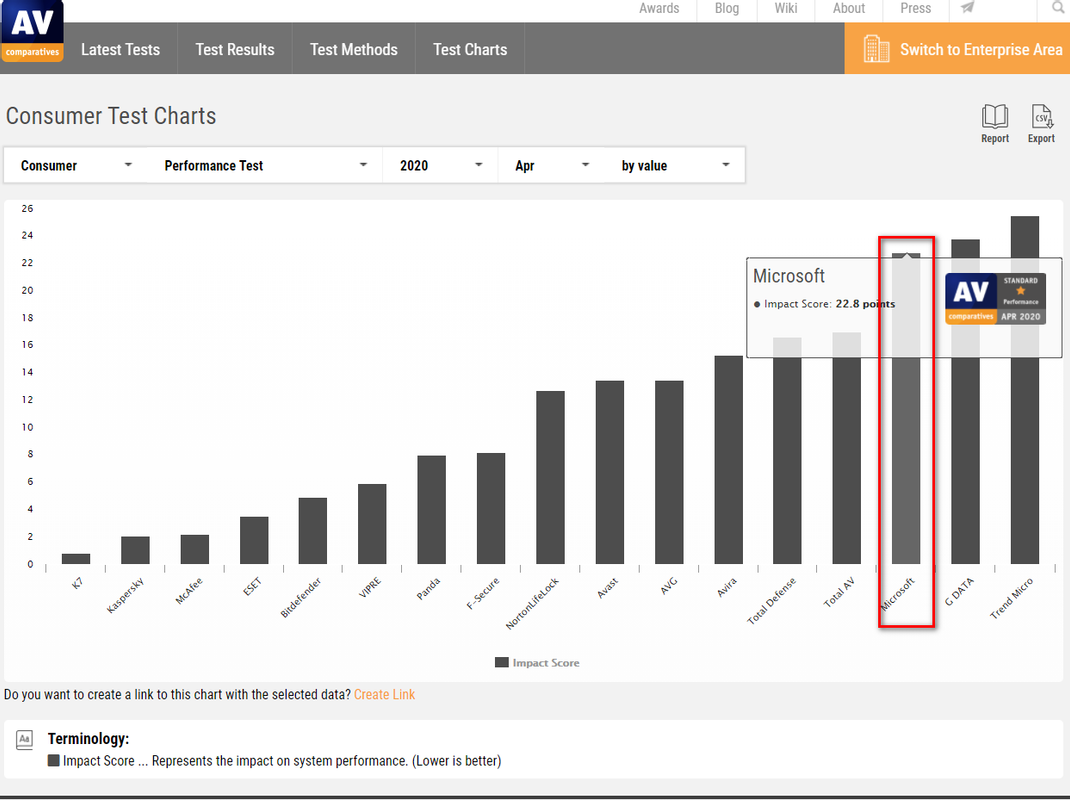The image size is (1070, 800).
Task: Change the 2020 year dropdown
Action: 440,165
